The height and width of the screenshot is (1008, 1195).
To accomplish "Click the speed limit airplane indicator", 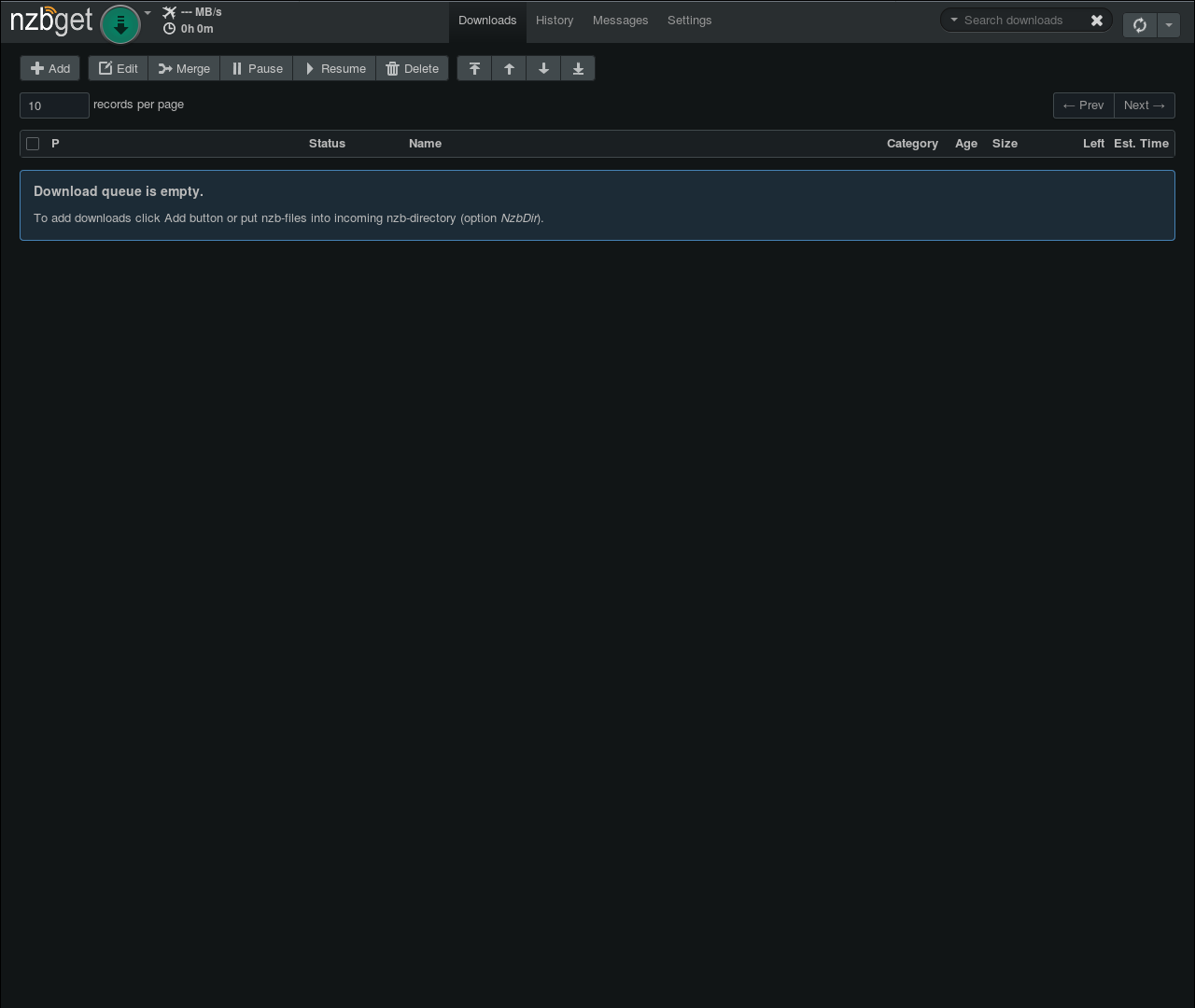I will tap(169, 12).
